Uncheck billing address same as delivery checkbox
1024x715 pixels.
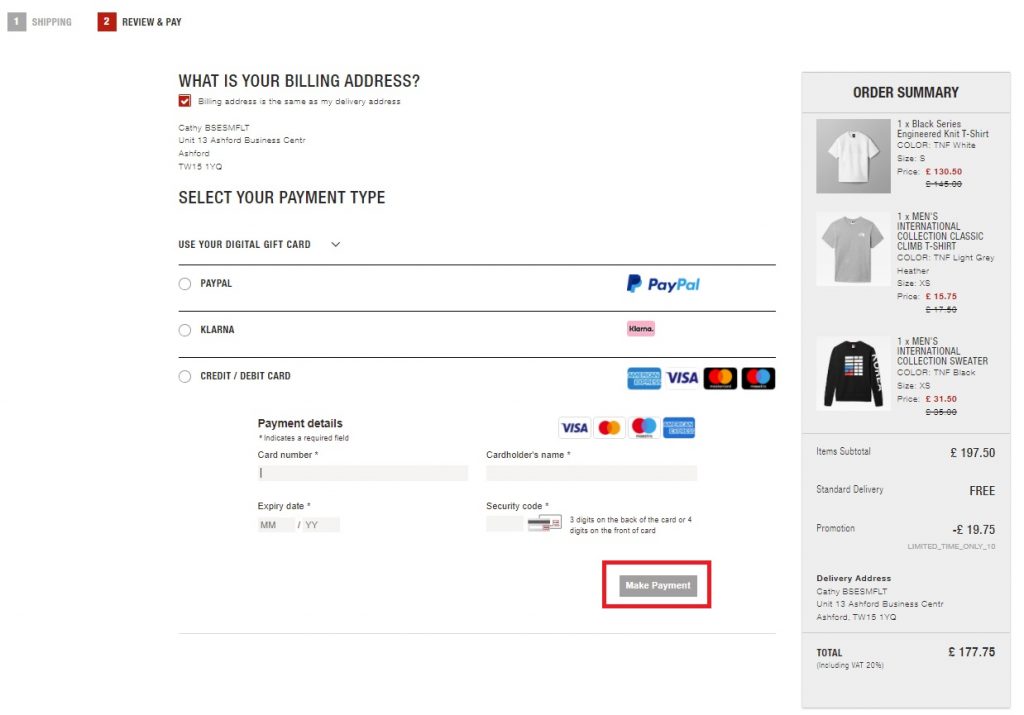coord(185,101)
